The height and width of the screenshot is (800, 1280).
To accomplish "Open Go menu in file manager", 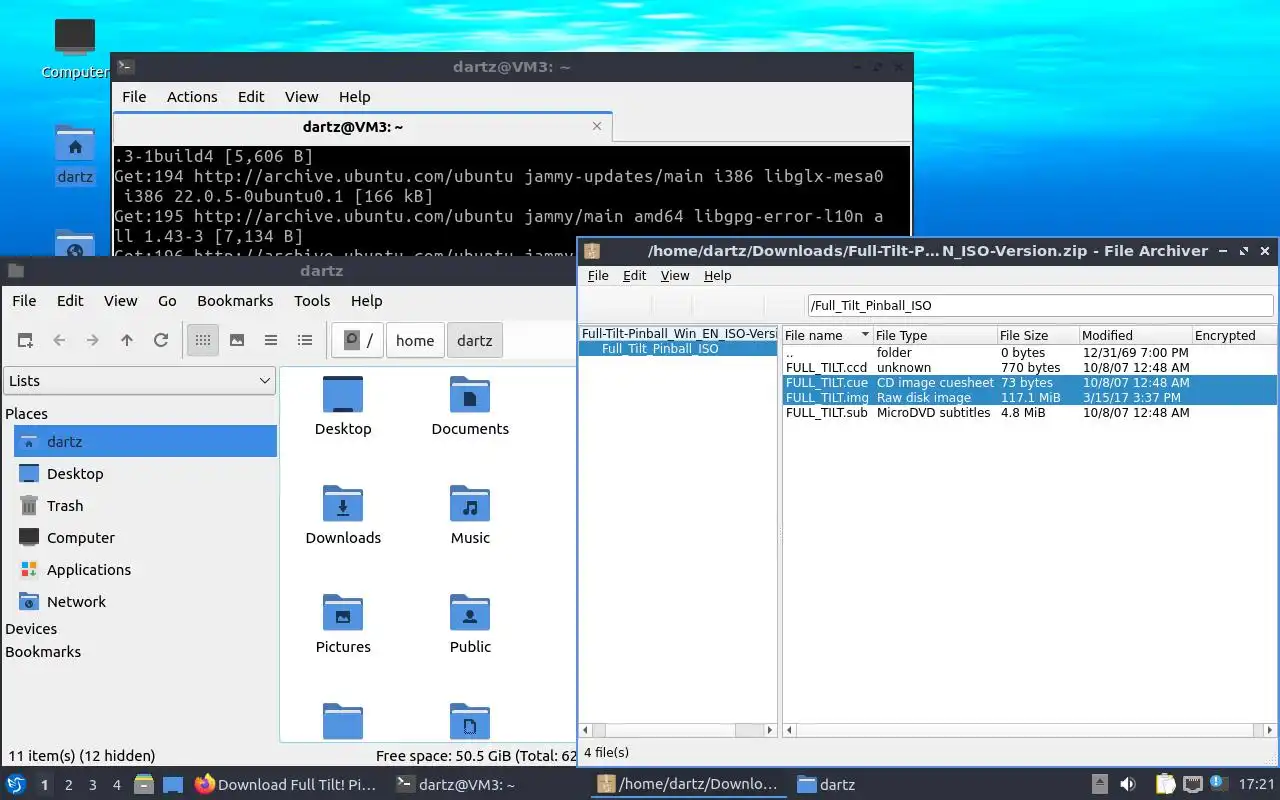I will coord(167,300).
